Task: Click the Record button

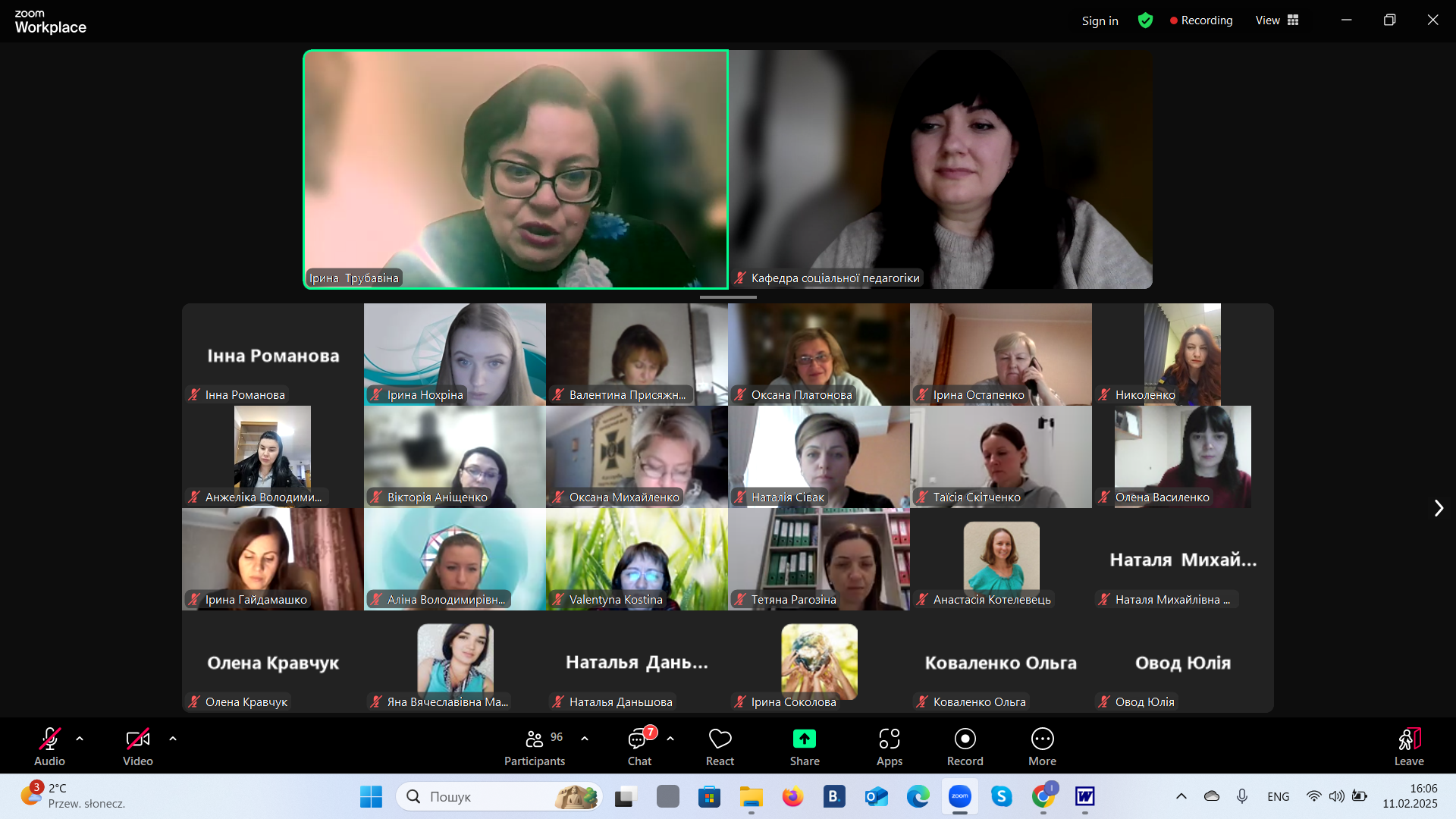Action: [965, 746]
